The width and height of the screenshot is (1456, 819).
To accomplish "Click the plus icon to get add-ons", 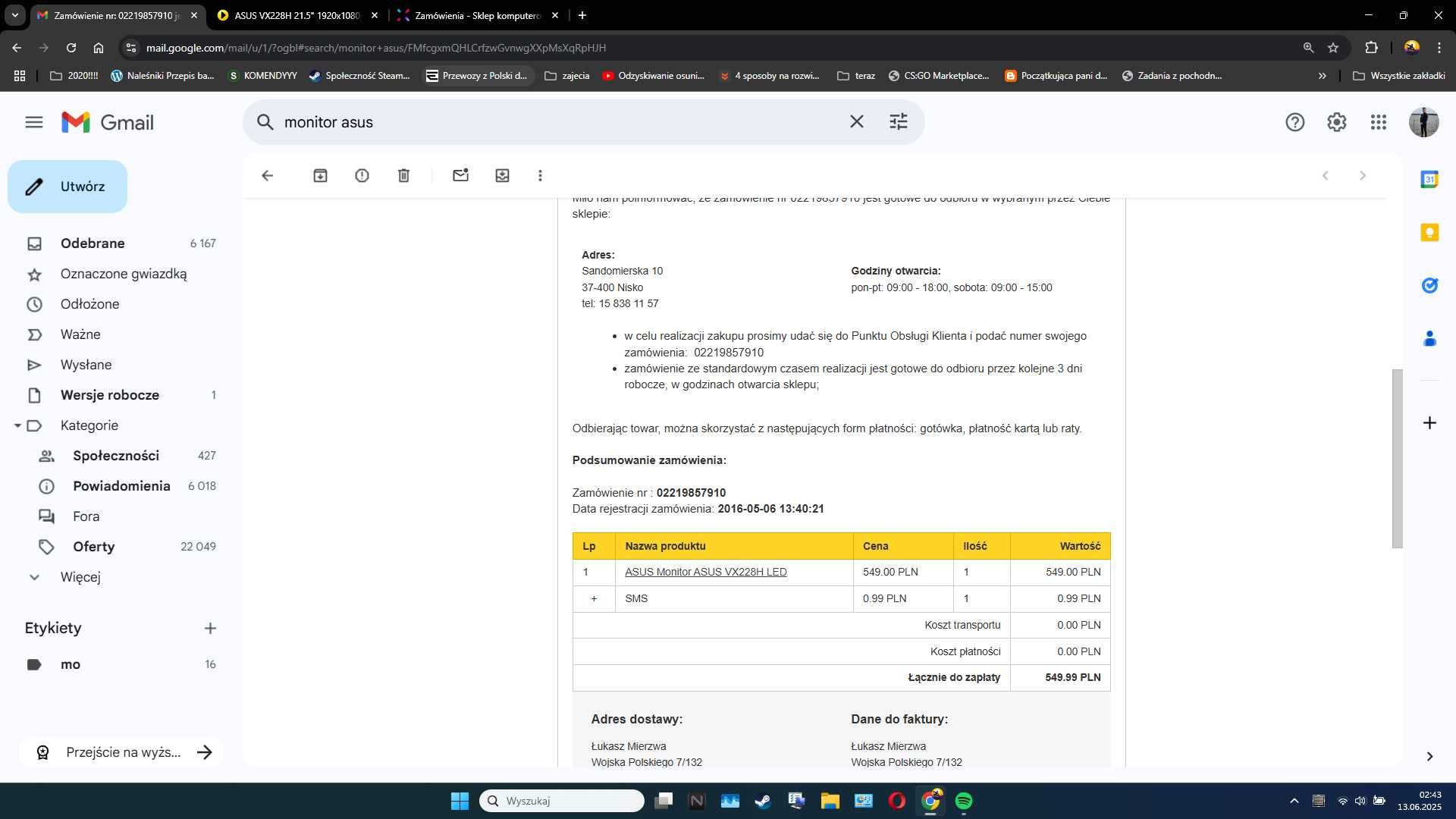I will 1429,423.
